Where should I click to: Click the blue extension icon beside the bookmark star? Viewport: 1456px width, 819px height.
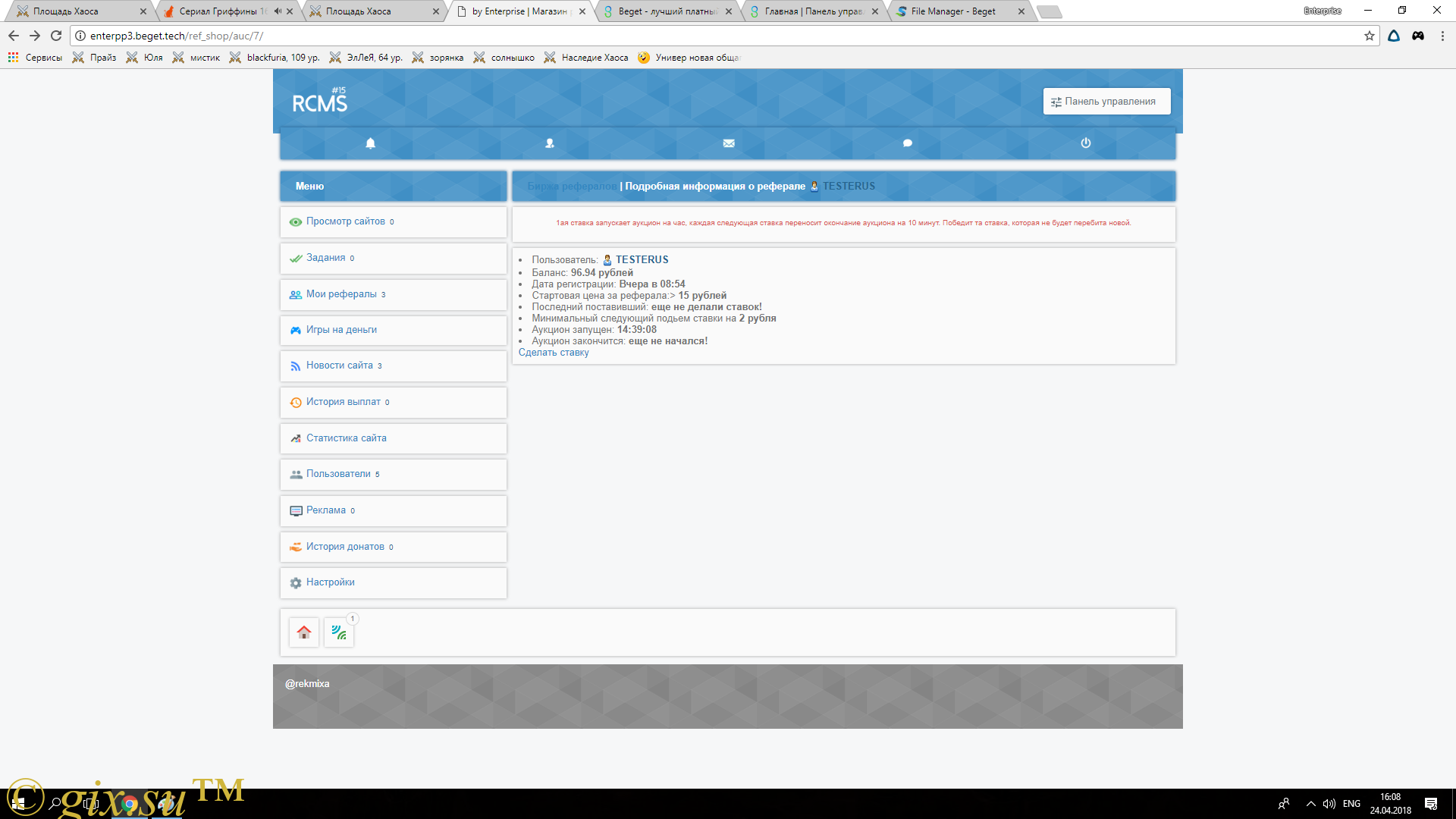point(1394,36)
